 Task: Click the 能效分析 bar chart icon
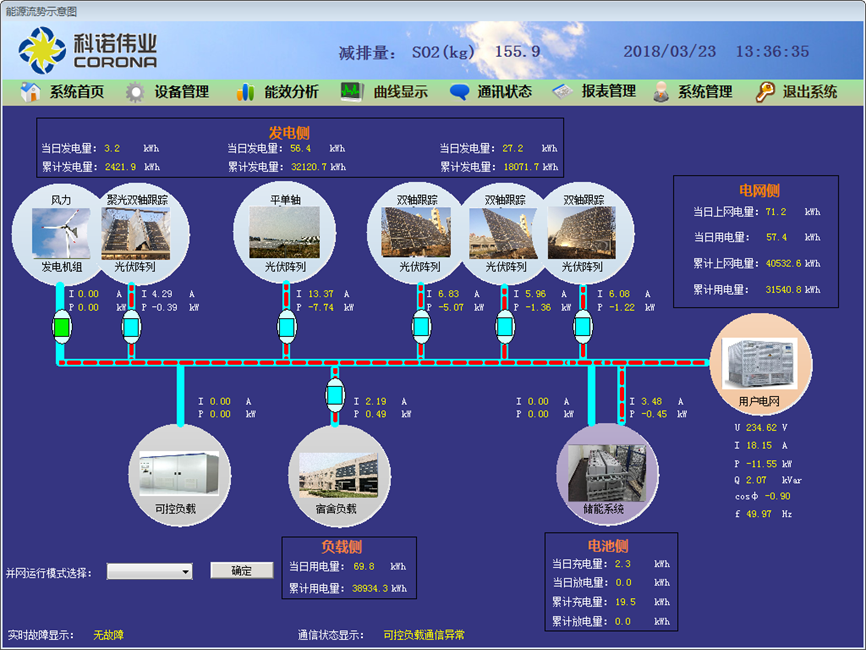246,92
